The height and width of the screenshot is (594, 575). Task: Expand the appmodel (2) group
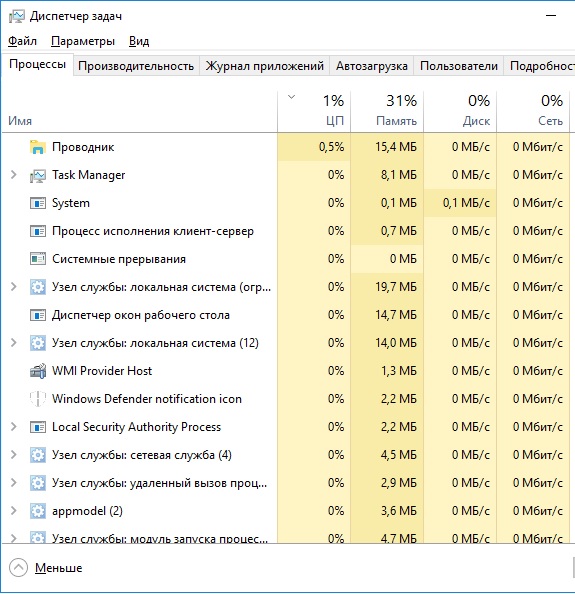pyautogui.click(x=14, y=511)
